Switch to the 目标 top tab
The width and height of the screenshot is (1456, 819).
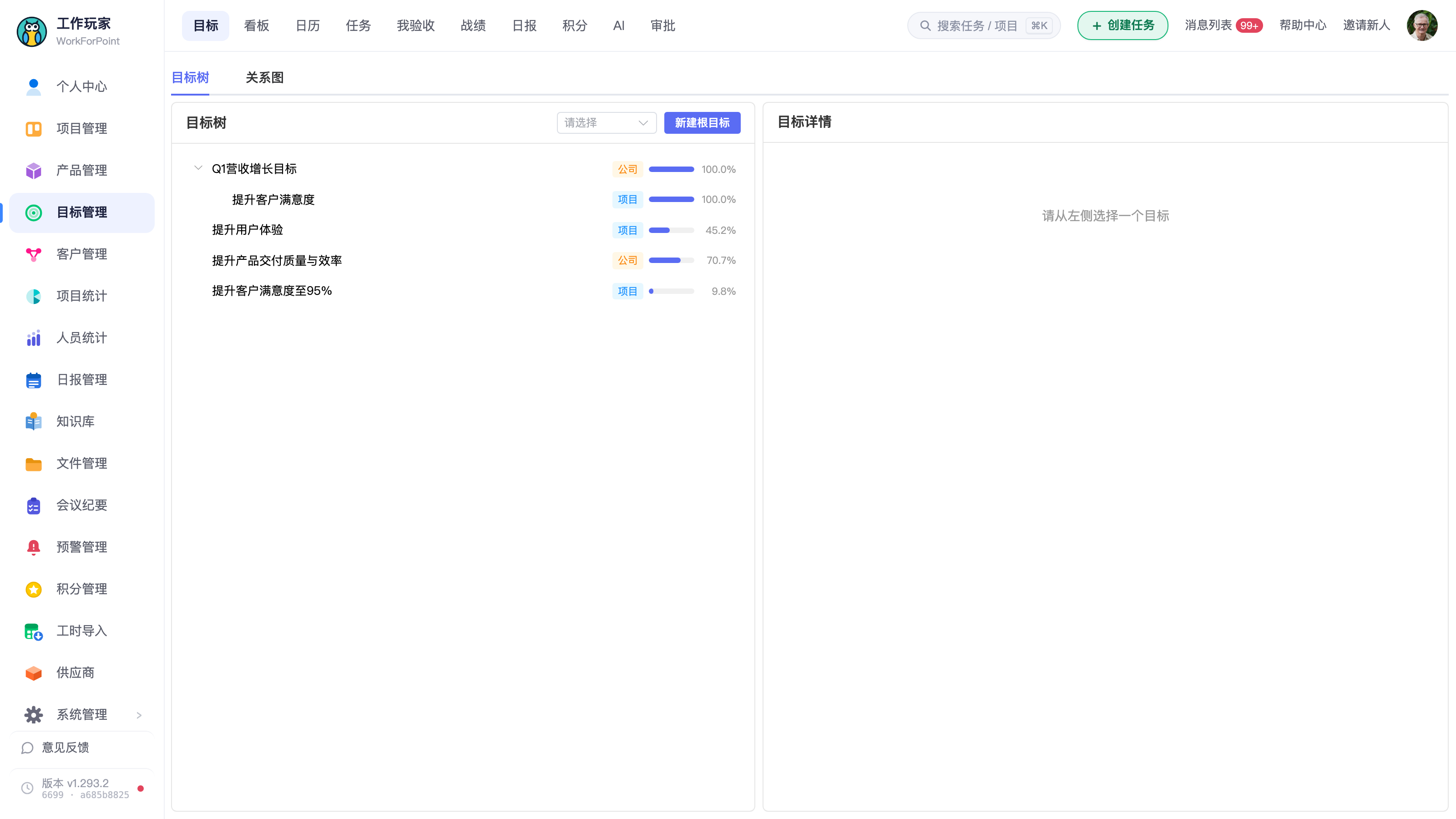click(206, 25)
